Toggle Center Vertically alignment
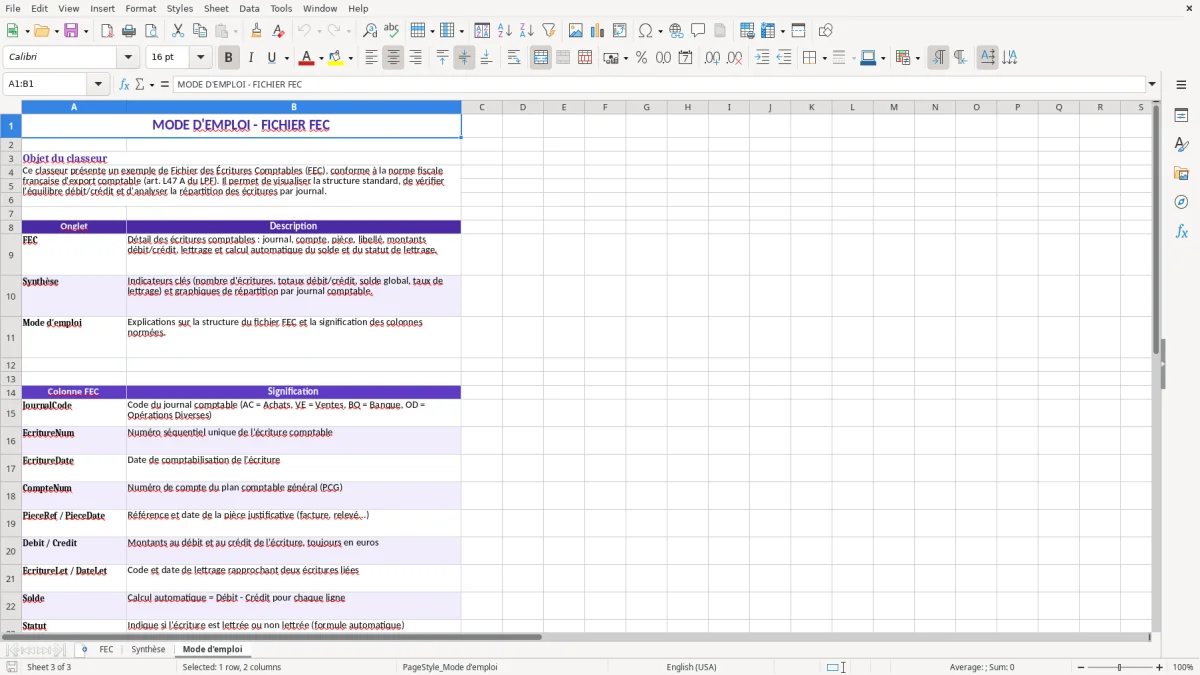Viewport: 1200px width, 675px height. pyautogui.click(x=464, y=58)
